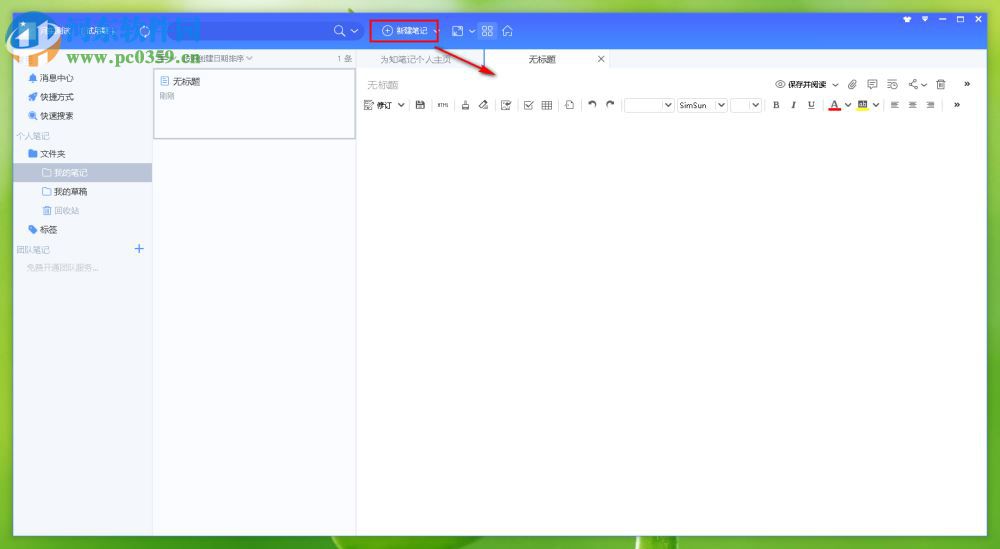Open the paragraph style dropdown before SimSun
The image size is (1000, 549).
tap(649, 105)
